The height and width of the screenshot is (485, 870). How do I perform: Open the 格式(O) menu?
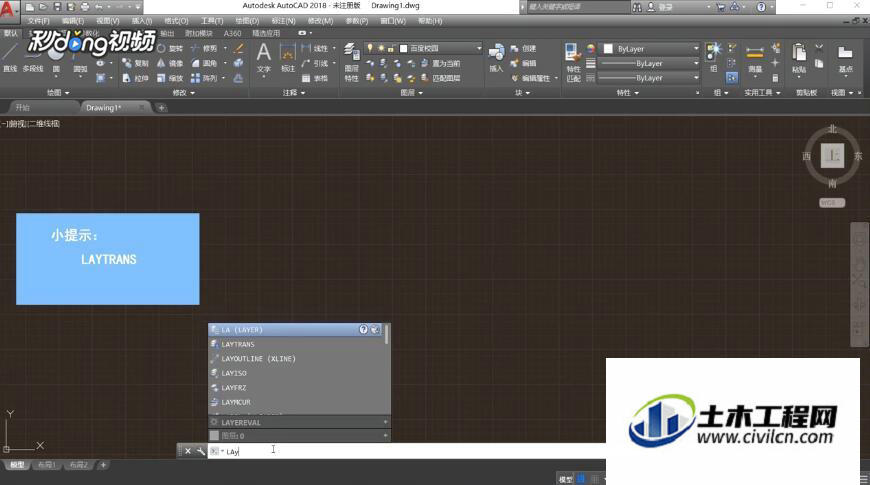click(x=176, y=21)
